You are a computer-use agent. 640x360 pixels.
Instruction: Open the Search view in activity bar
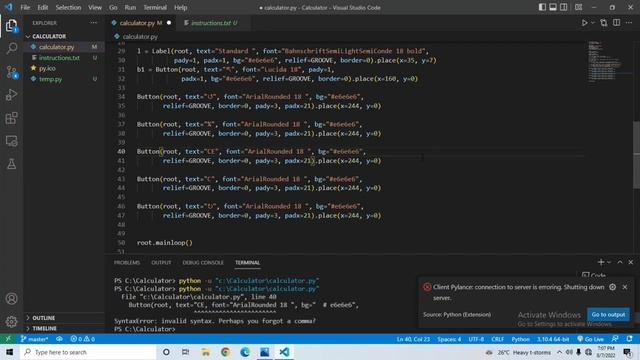point(11,48)
